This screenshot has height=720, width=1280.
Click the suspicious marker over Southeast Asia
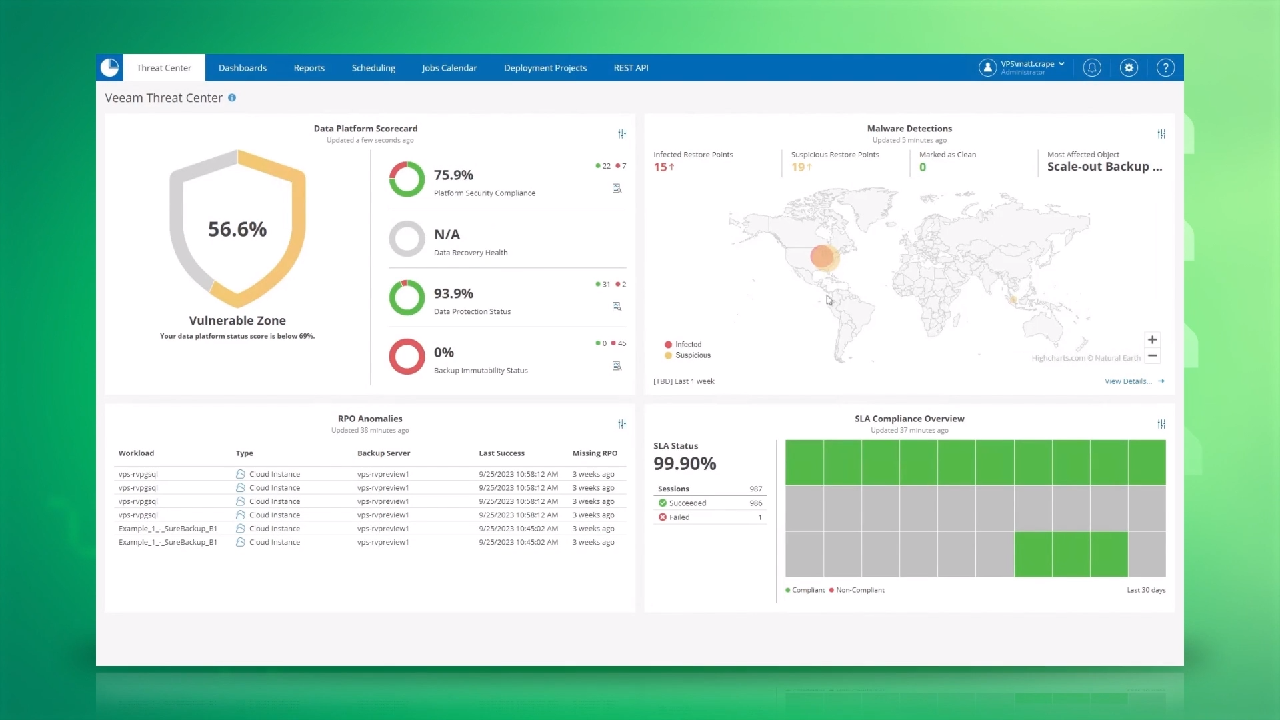(x=1012, y=299)
